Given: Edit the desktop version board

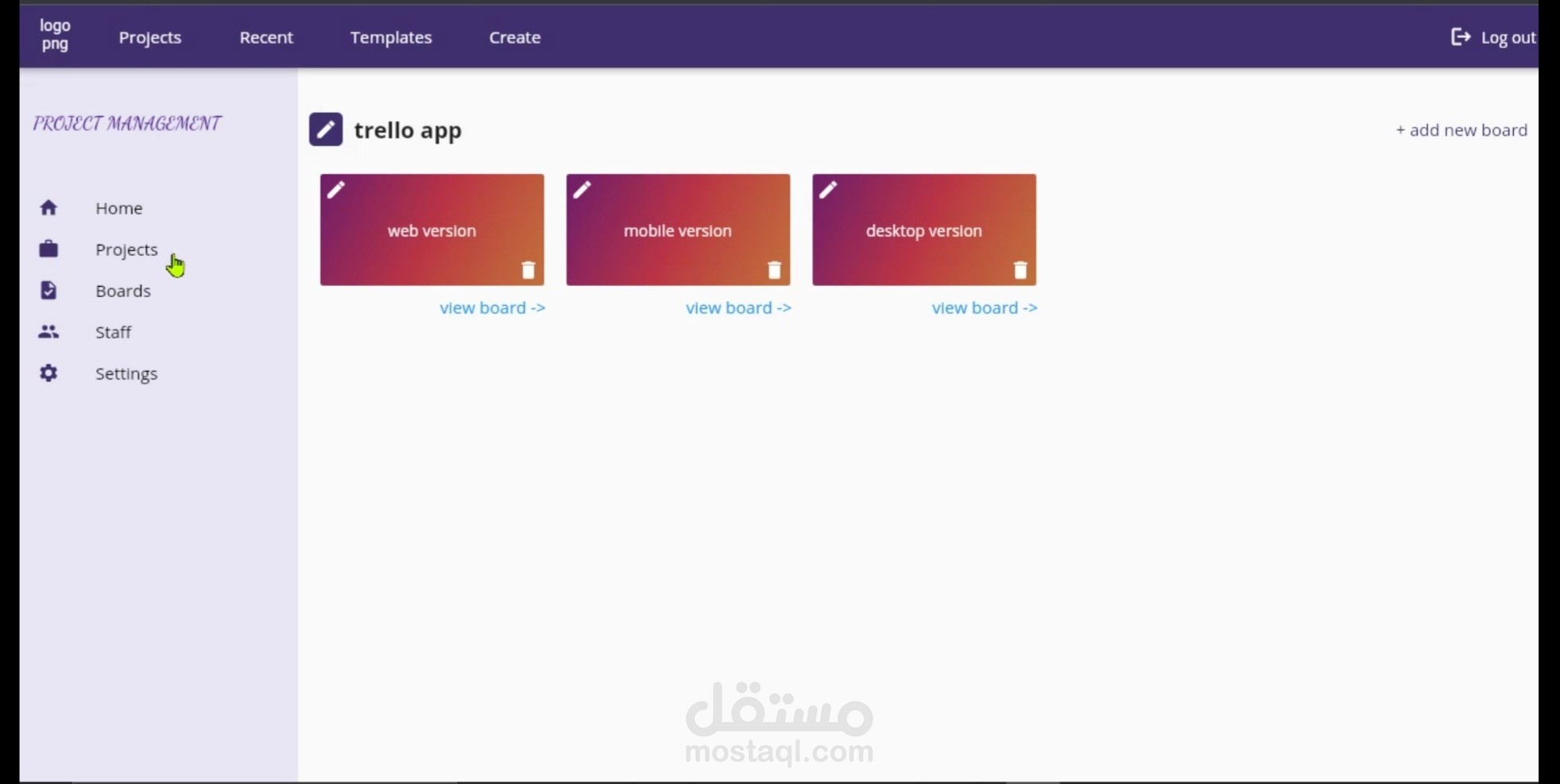Looking at the screenshot, I should 828,190.
